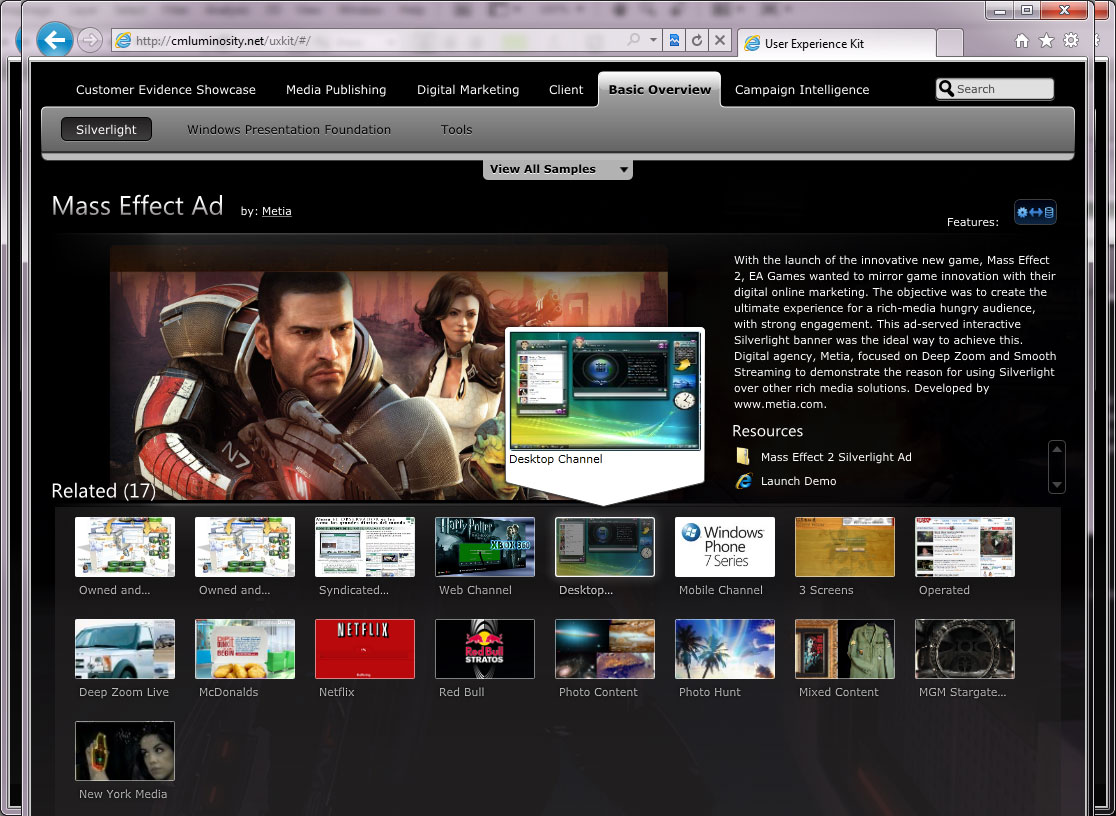Open the Operated sample thumbnail
The height and width of the screenshot is (816, 1116).
tap(964, 547)
